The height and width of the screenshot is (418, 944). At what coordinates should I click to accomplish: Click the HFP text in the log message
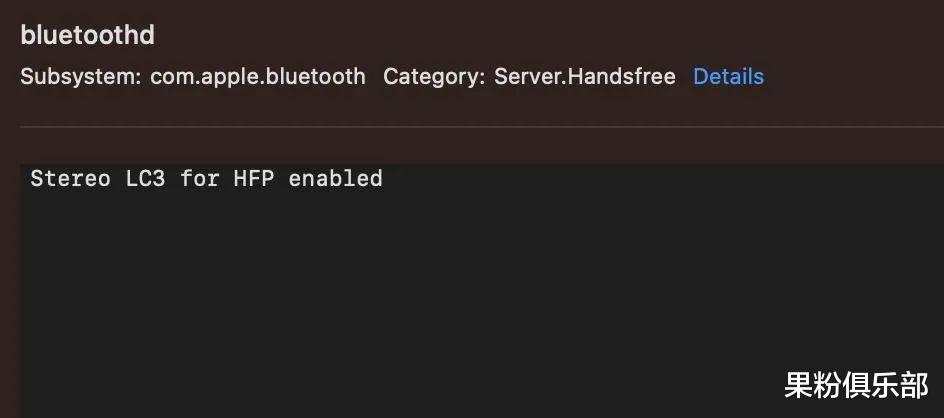255,179
